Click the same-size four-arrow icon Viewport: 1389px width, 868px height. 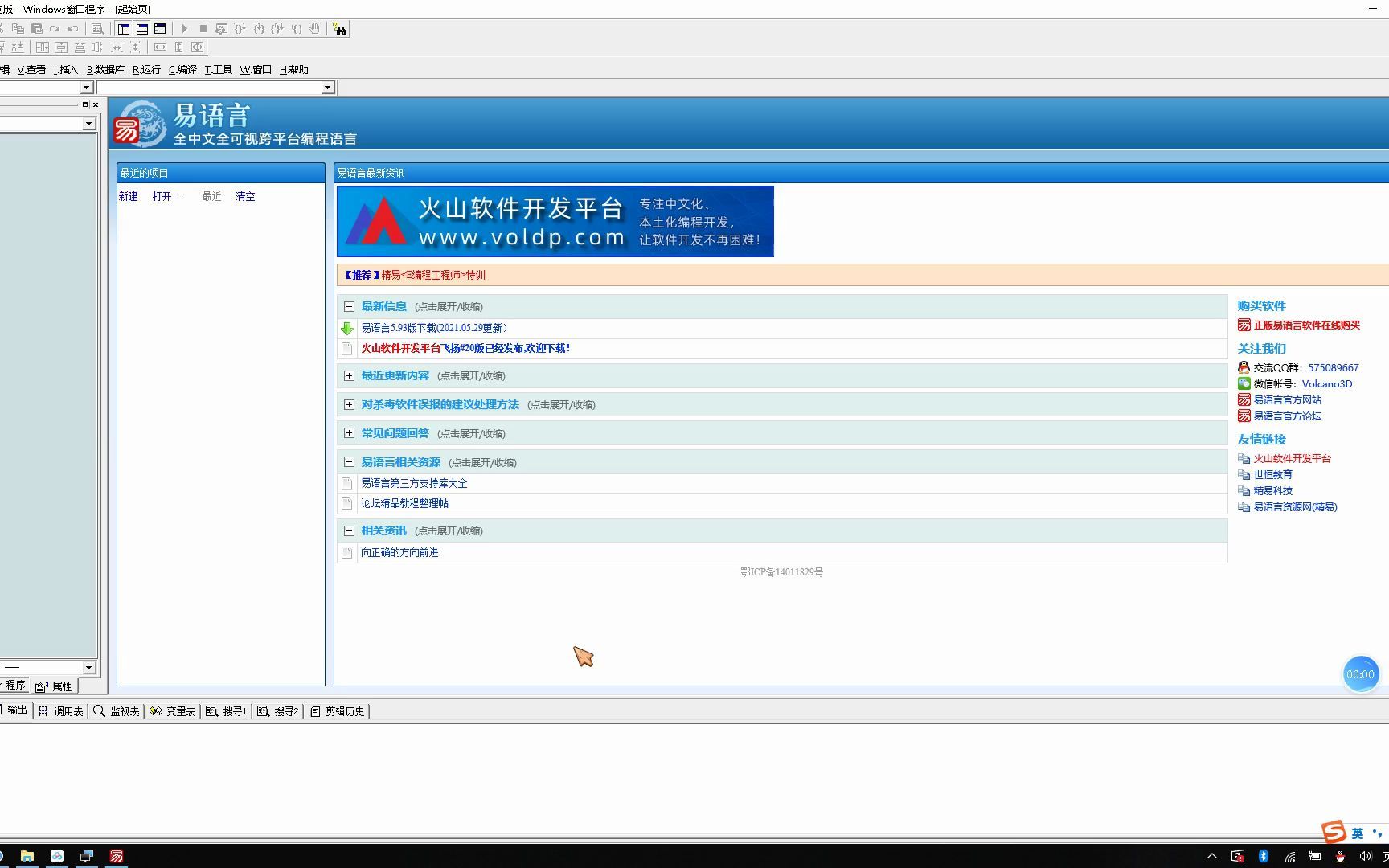(x=197, y=47)
